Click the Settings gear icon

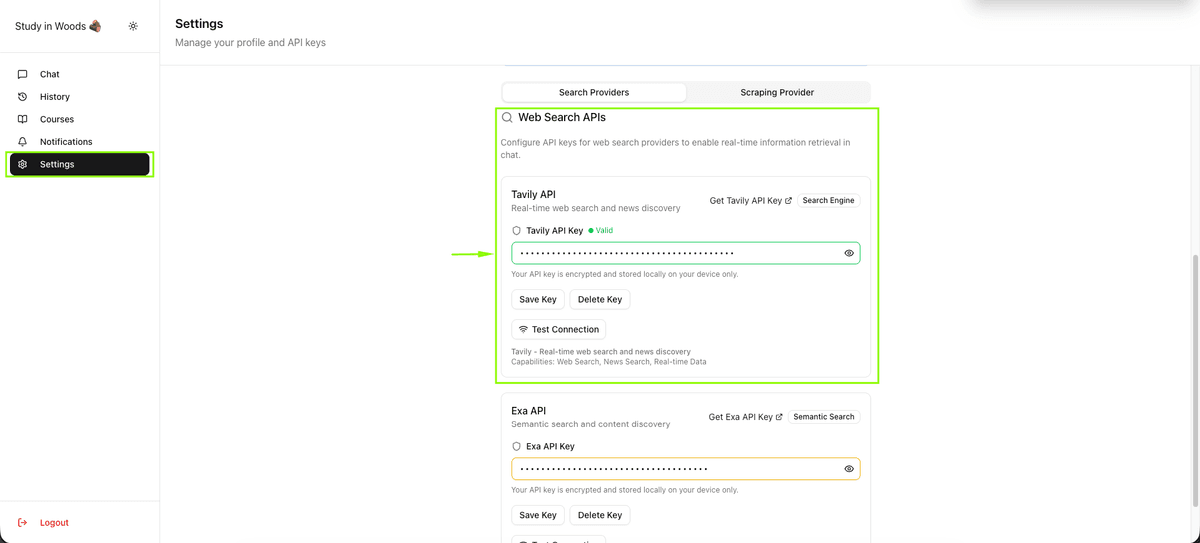point(23,164)
